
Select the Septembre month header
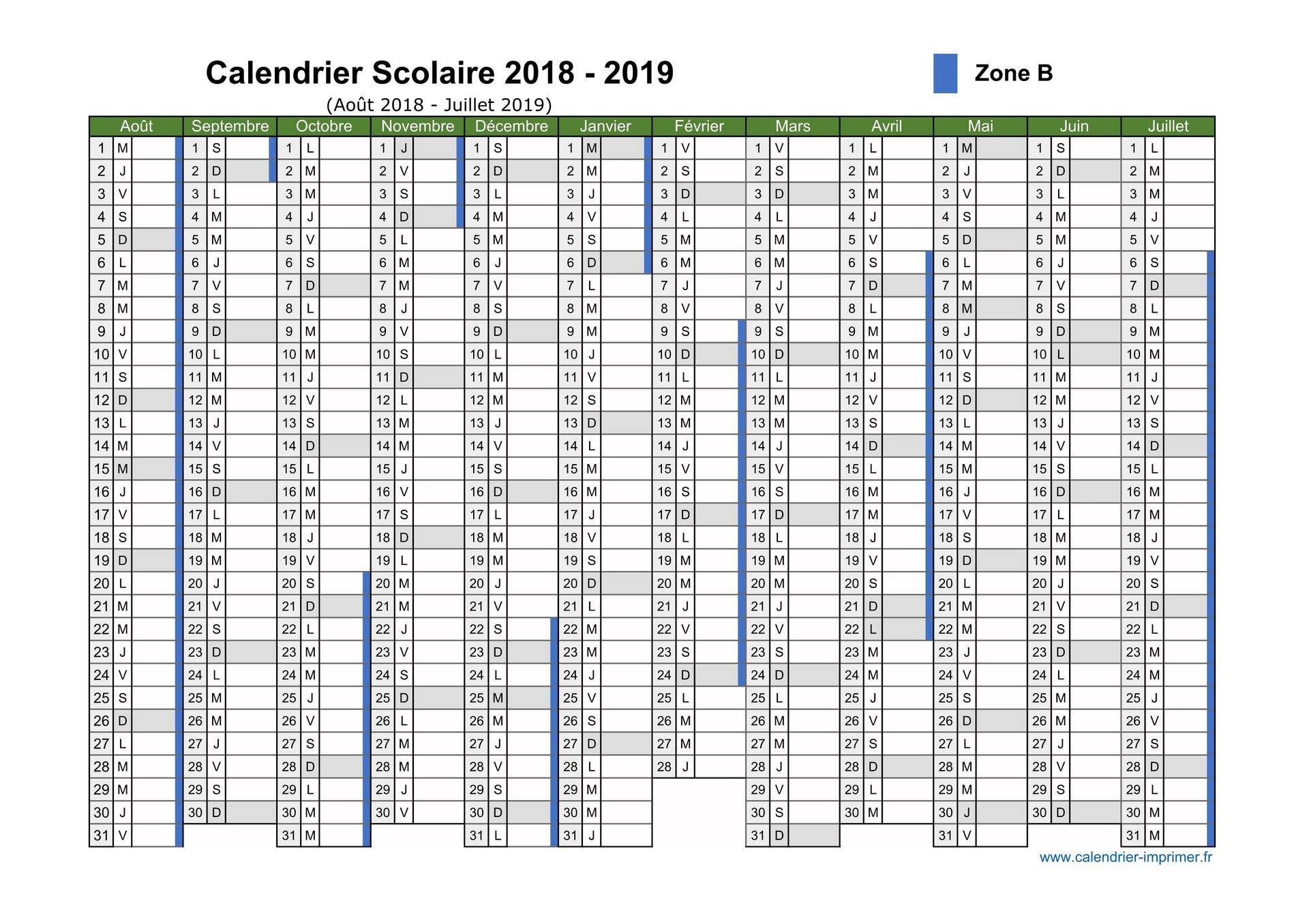tap(230, 126)
